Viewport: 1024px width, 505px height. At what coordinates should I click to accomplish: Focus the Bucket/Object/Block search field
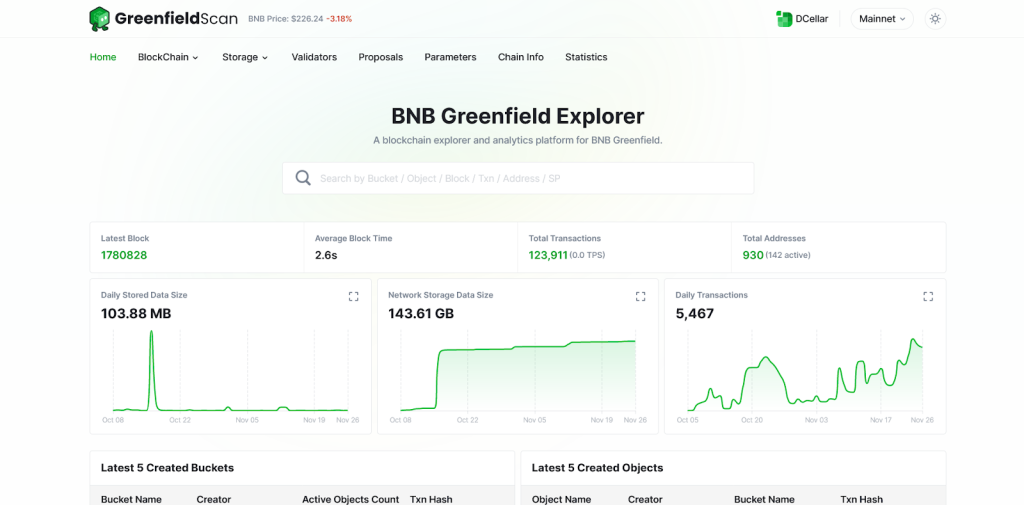click(x=518, y=178)
